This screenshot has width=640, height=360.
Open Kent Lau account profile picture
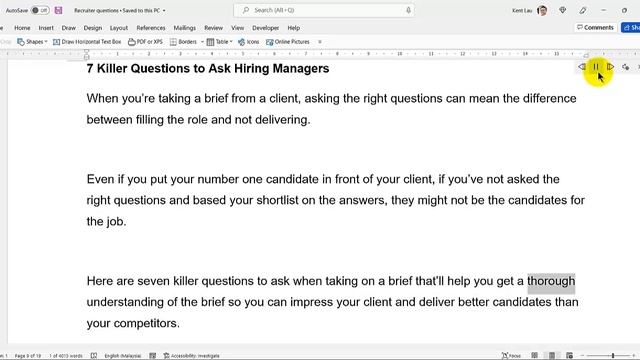pyautogui.click(x=542, y=11)
